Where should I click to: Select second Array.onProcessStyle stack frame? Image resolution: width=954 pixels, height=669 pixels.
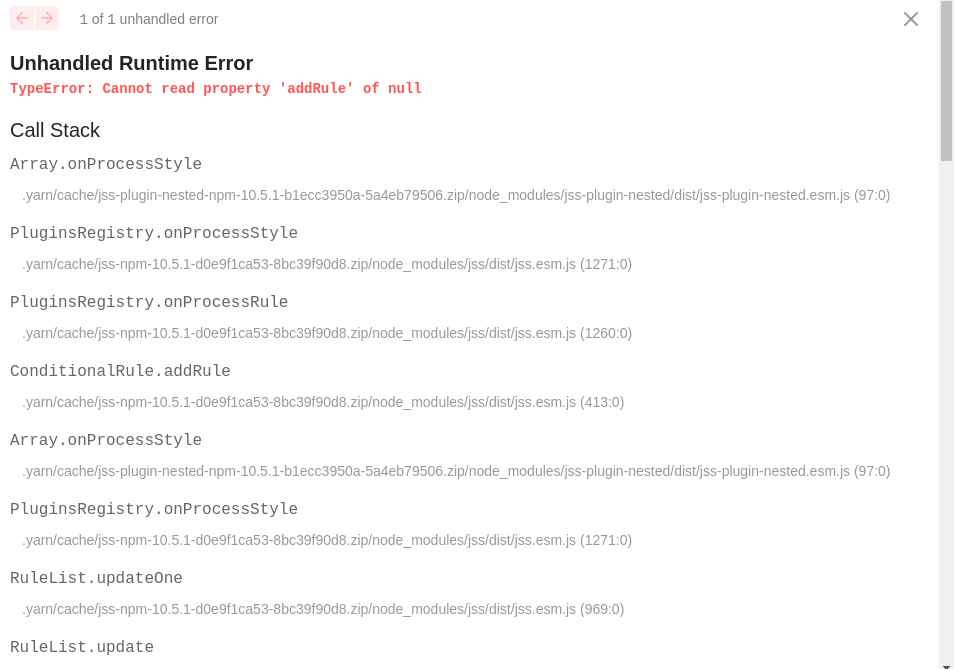106,440
